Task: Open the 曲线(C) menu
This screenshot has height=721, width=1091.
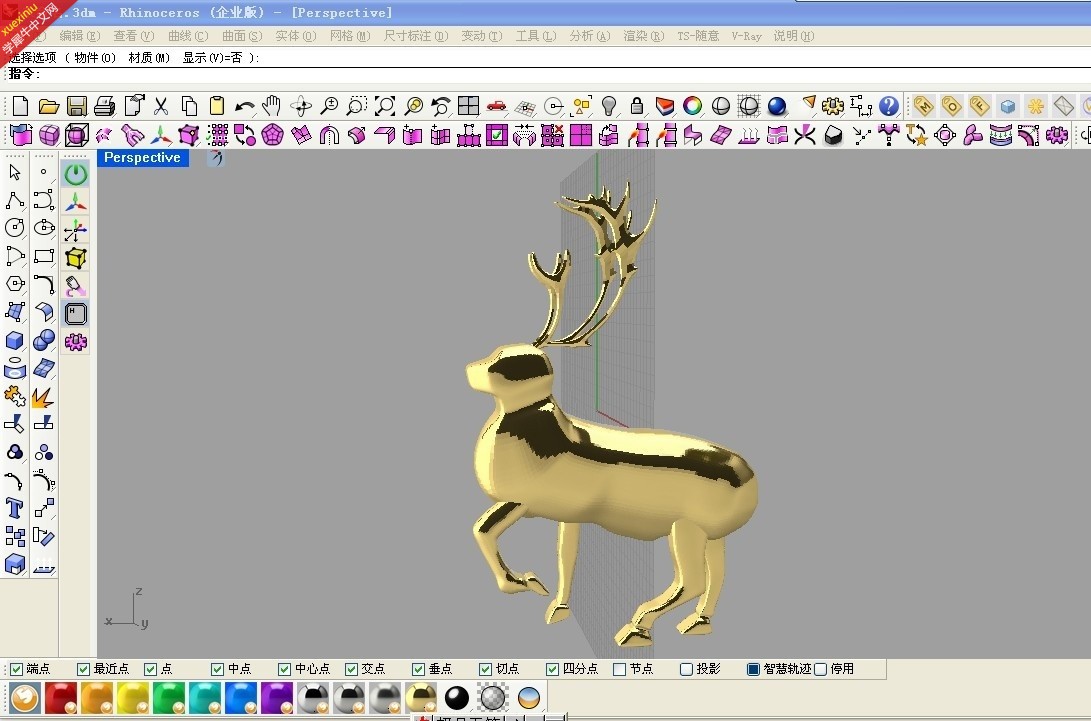Action: click(x=188, y=35)
